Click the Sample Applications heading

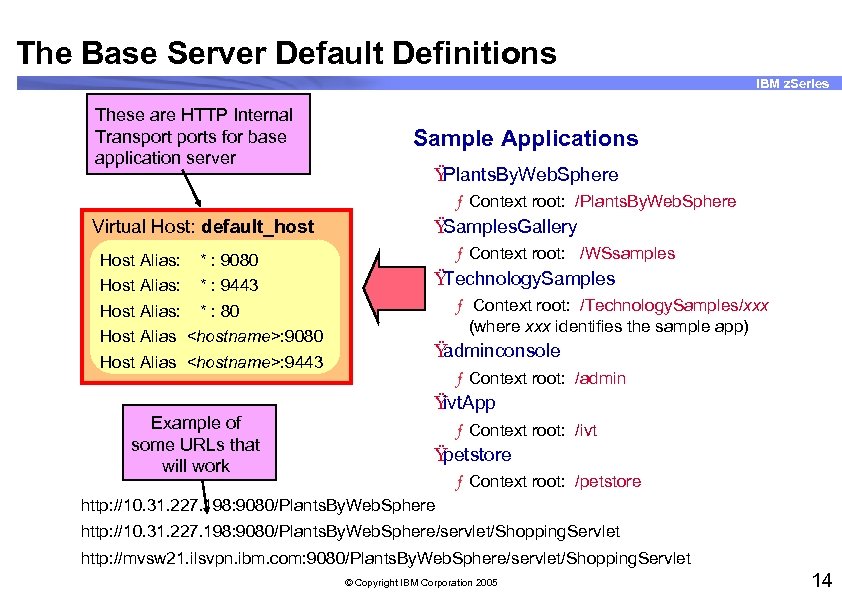[525, 138]
